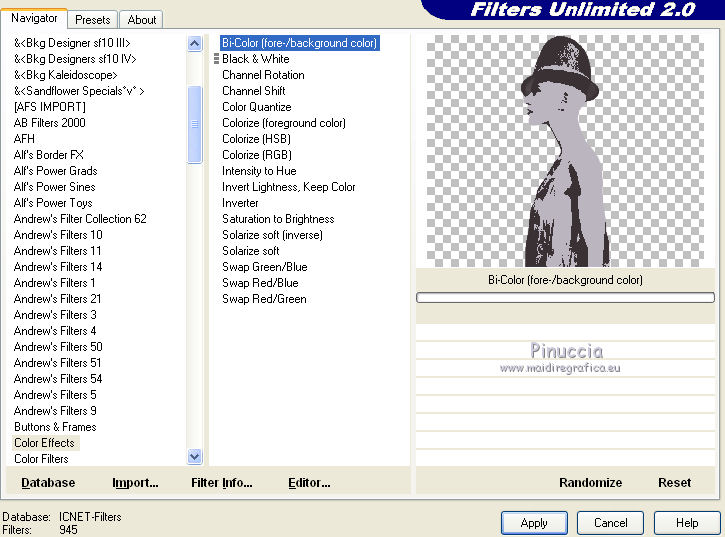
Task: Select the [AFS IMPORT] category
Action: click(x=49, y=107)
